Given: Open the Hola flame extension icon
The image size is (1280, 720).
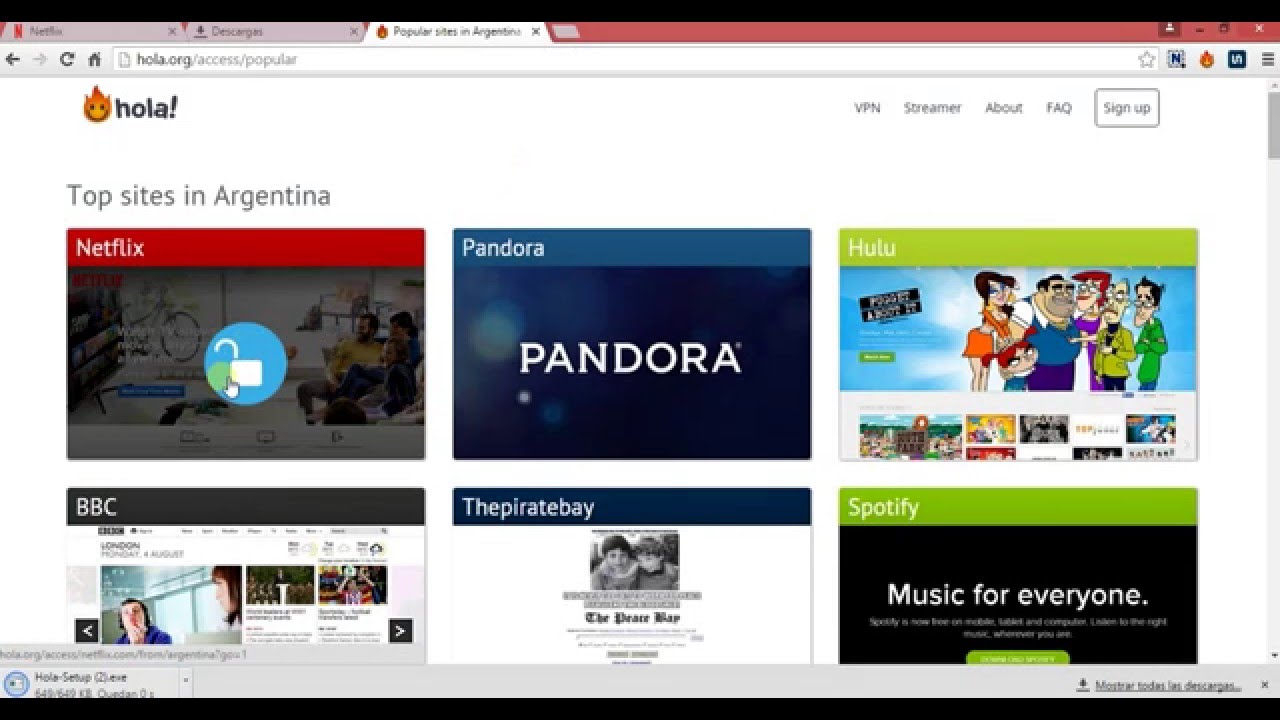Looking at the screenshot, I should coord(1207,60).
